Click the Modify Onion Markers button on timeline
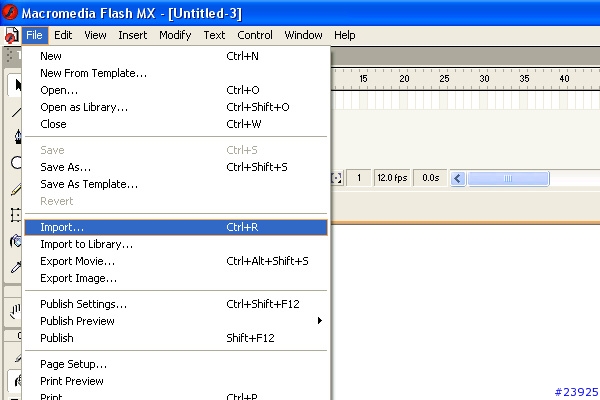Image resolution: width=600 pixels, height=400 pixels. coord(336,178)
